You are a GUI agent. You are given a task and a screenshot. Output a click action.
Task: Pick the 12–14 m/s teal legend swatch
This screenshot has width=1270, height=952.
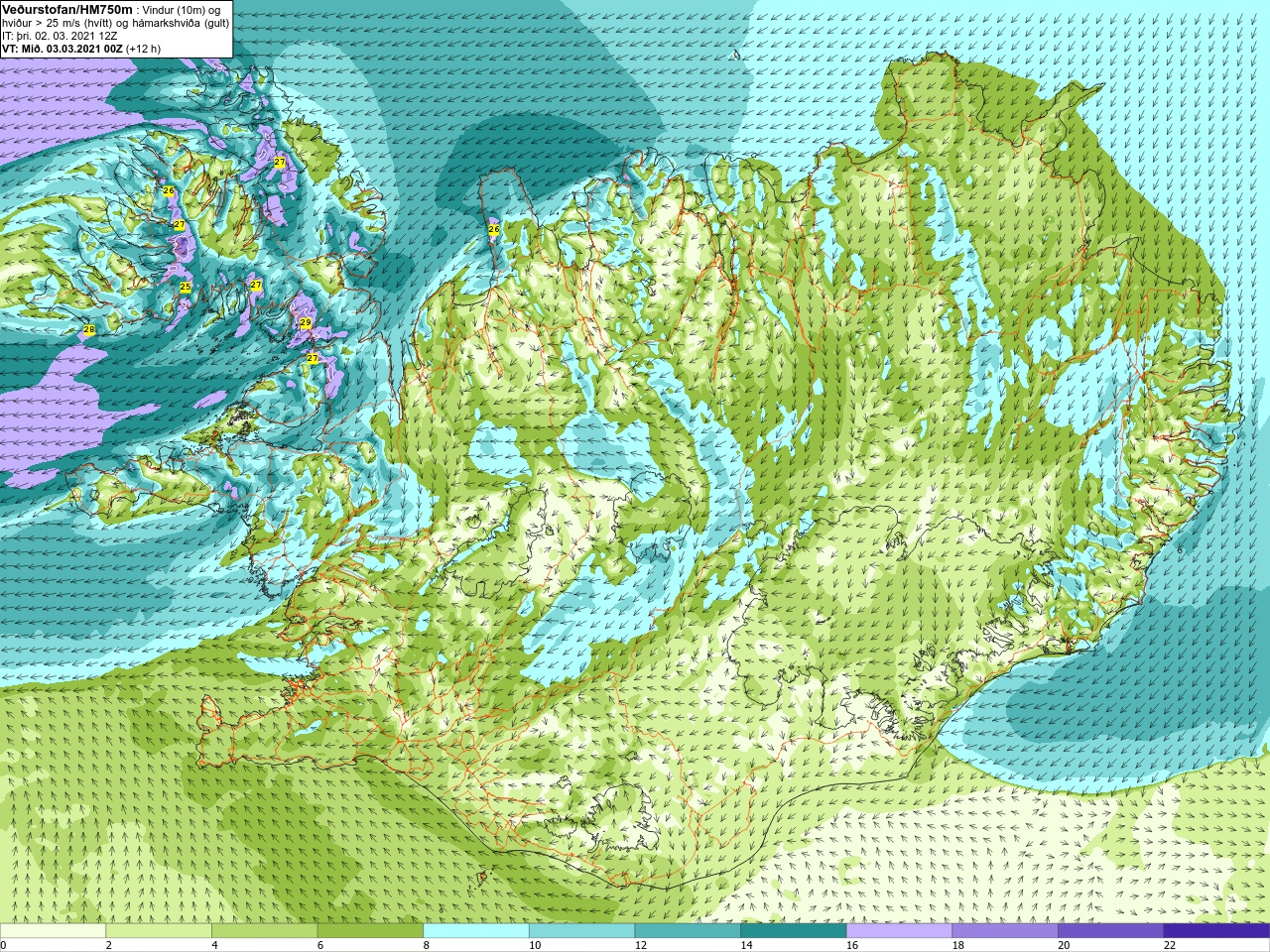[688, 931]
